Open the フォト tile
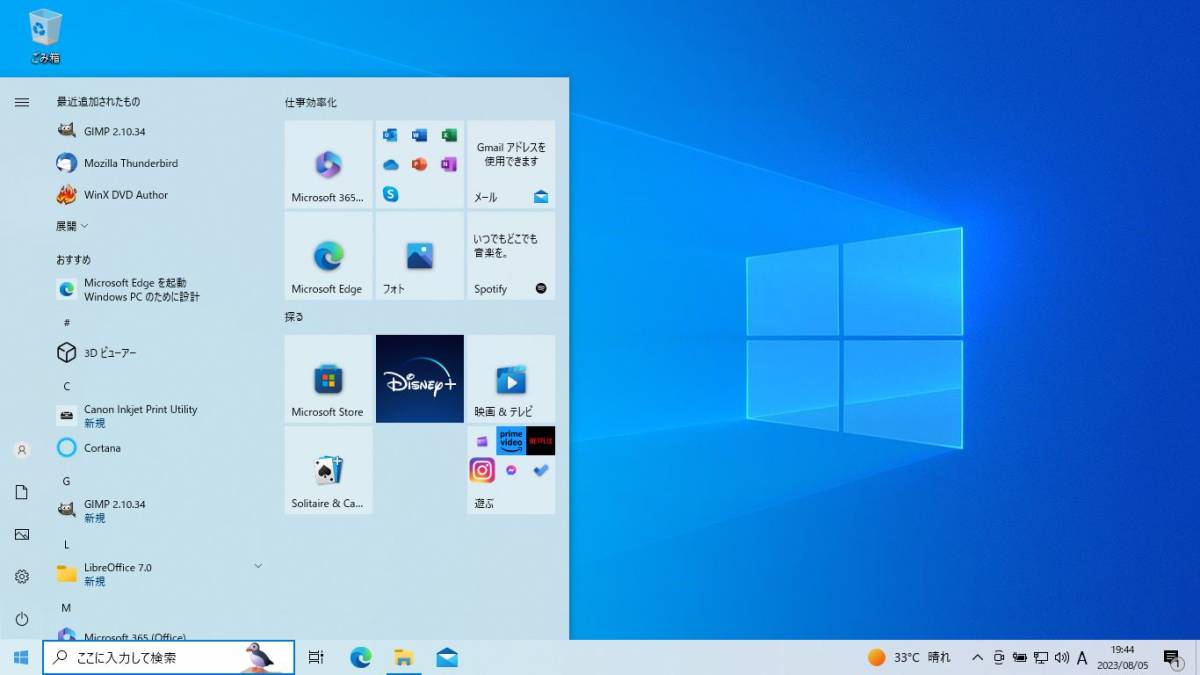1200x675 pixels. click(x=420, y=256)
